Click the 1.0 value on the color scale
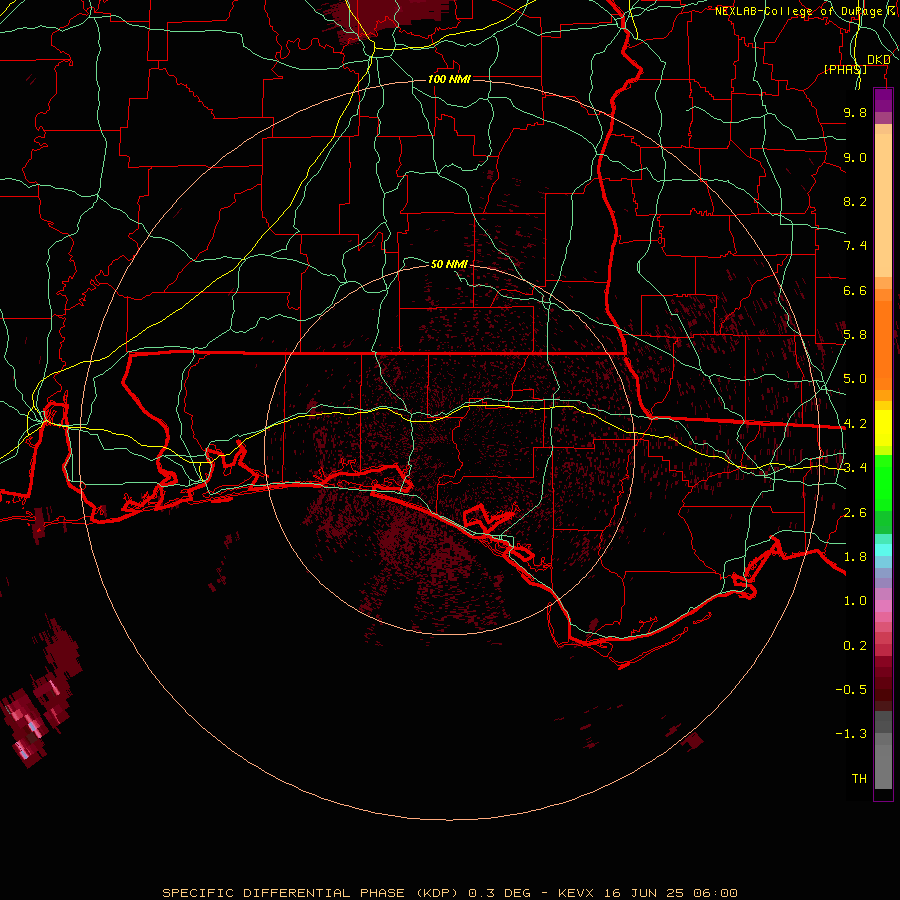Screen dimensions: 900x900 pos(855,601)
